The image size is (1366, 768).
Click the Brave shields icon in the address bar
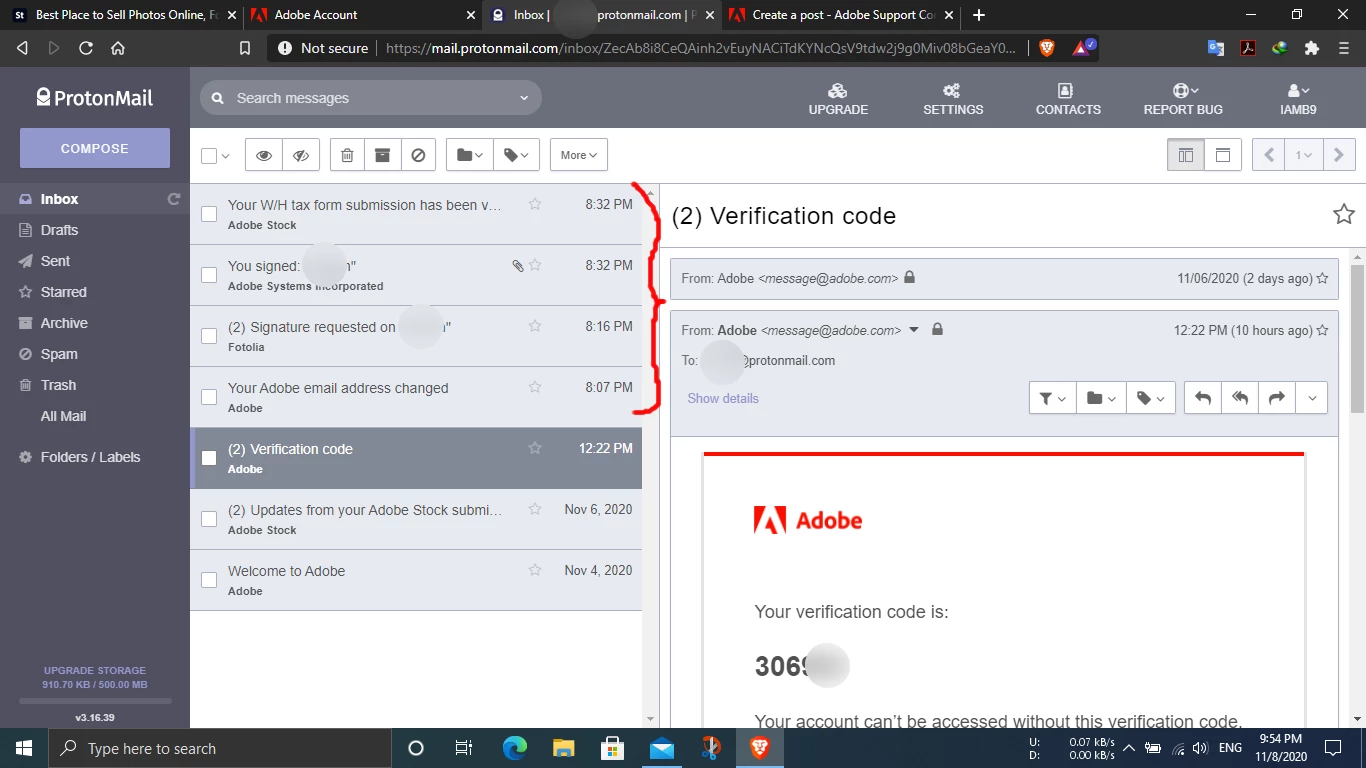pyautogui.click(x=1047, y=48)
